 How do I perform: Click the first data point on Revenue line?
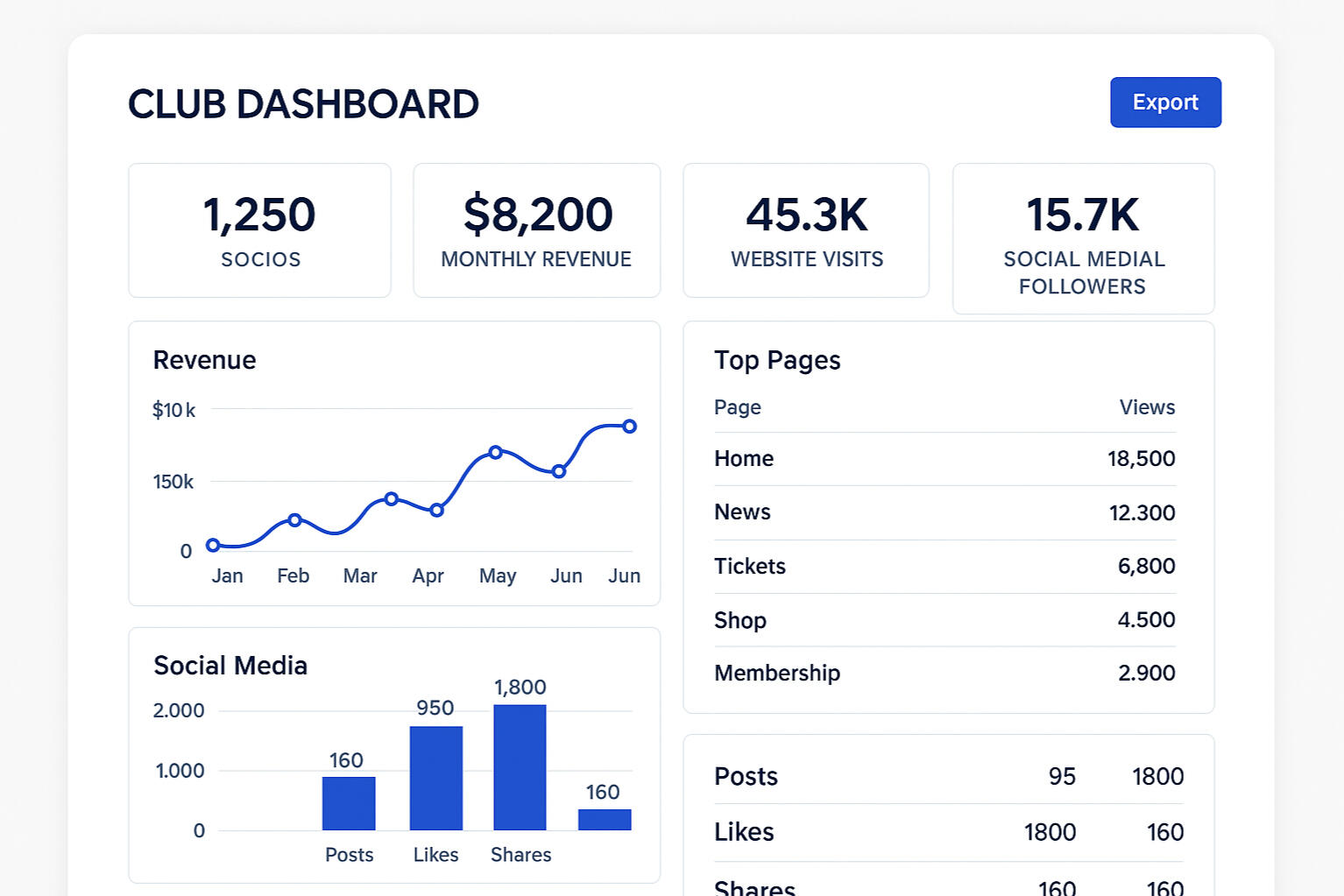pyautogui.click(x=213, y=545)
